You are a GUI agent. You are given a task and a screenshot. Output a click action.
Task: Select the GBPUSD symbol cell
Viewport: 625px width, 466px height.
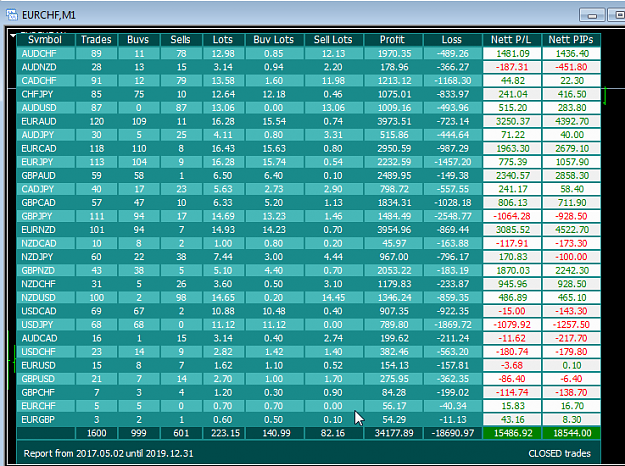click(45, 379)
